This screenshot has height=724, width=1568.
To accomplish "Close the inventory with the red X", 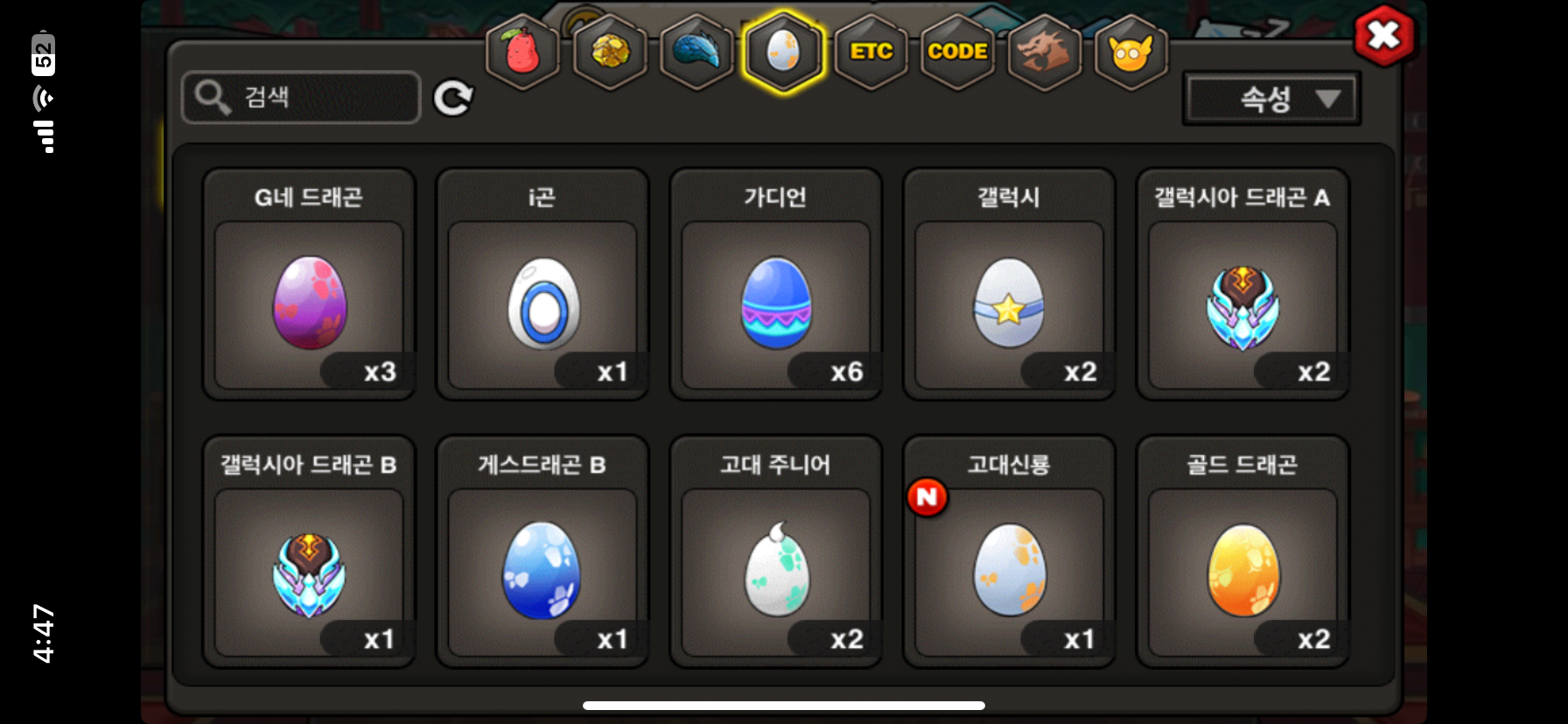I will click(1384, 36).
